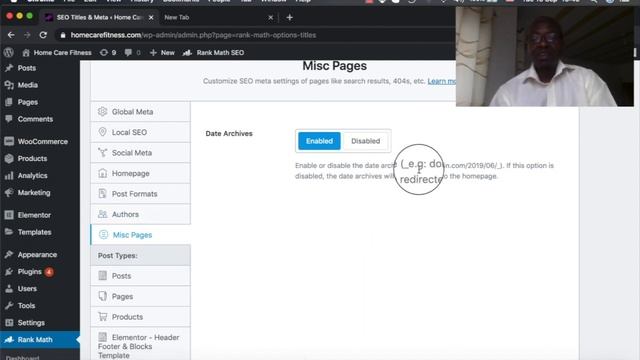The image size is (640, 360).
Task: Go to the Homepage settings tab
Action: click(140, 173)
